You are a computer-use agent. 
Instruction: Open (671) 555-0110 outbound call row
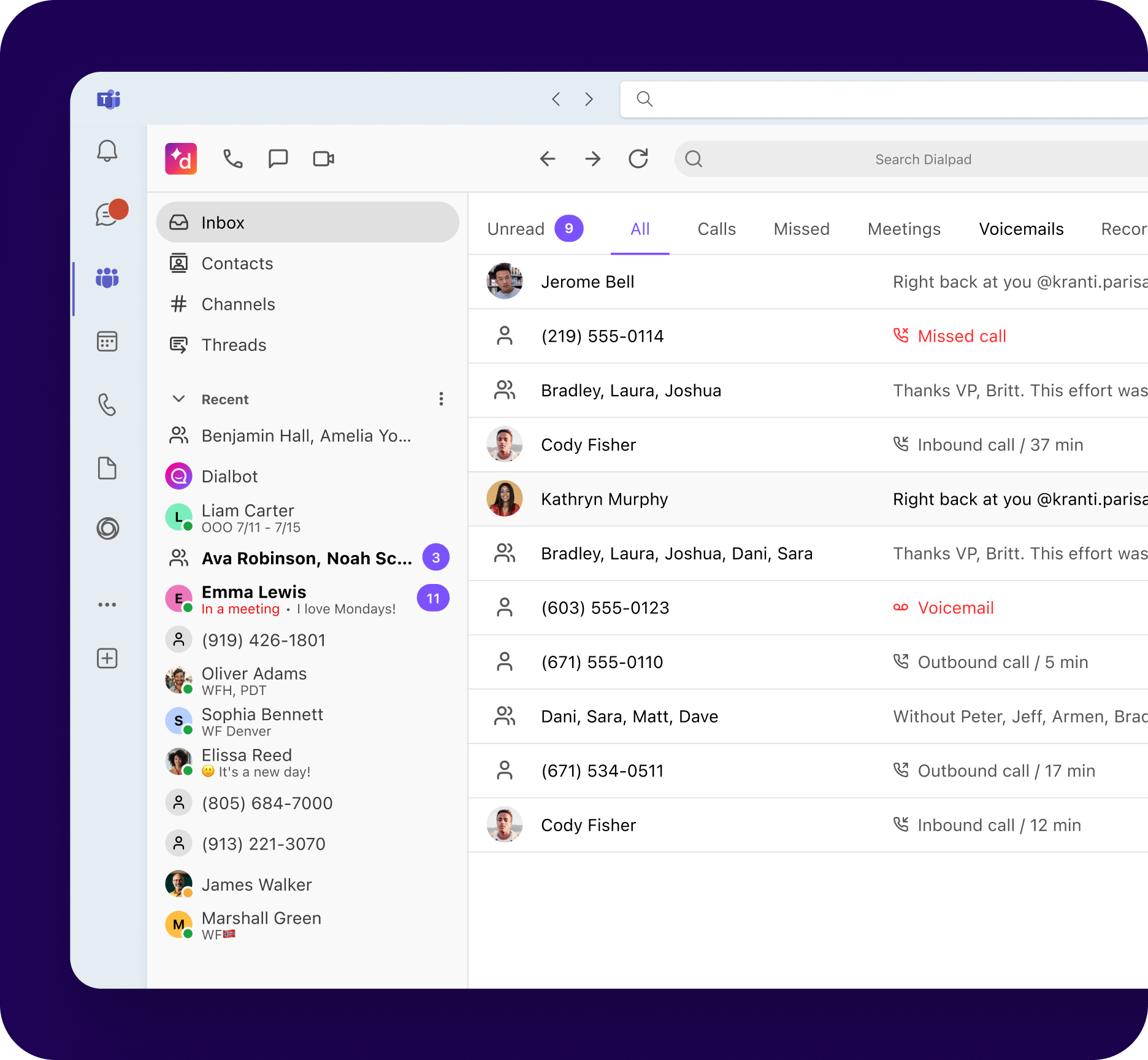(808, 662)
